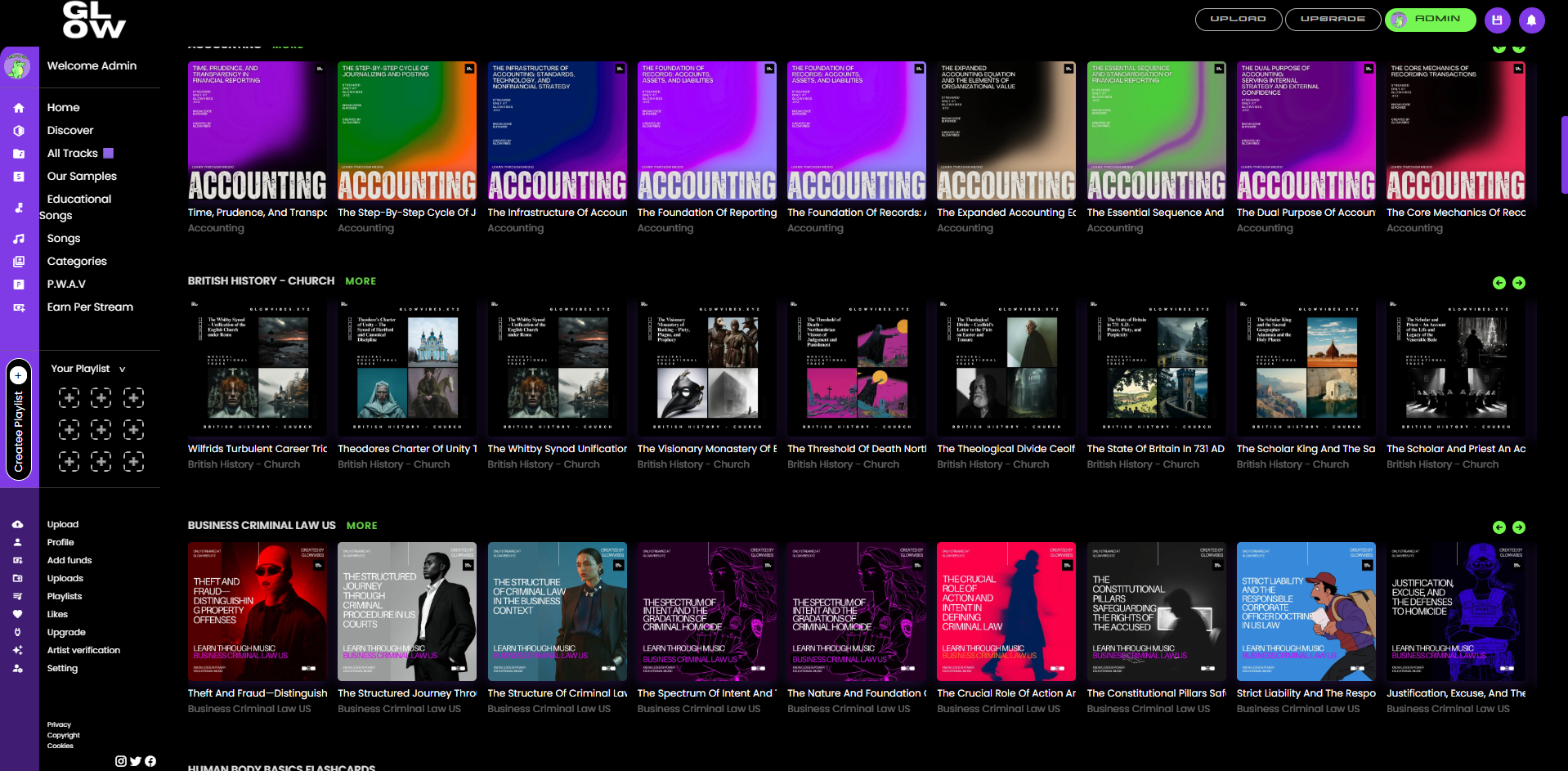Screen dimensions: 1568x771
Task: Click the title "The Constitutional Pillars"
Action: click(x=1157, y=693)
